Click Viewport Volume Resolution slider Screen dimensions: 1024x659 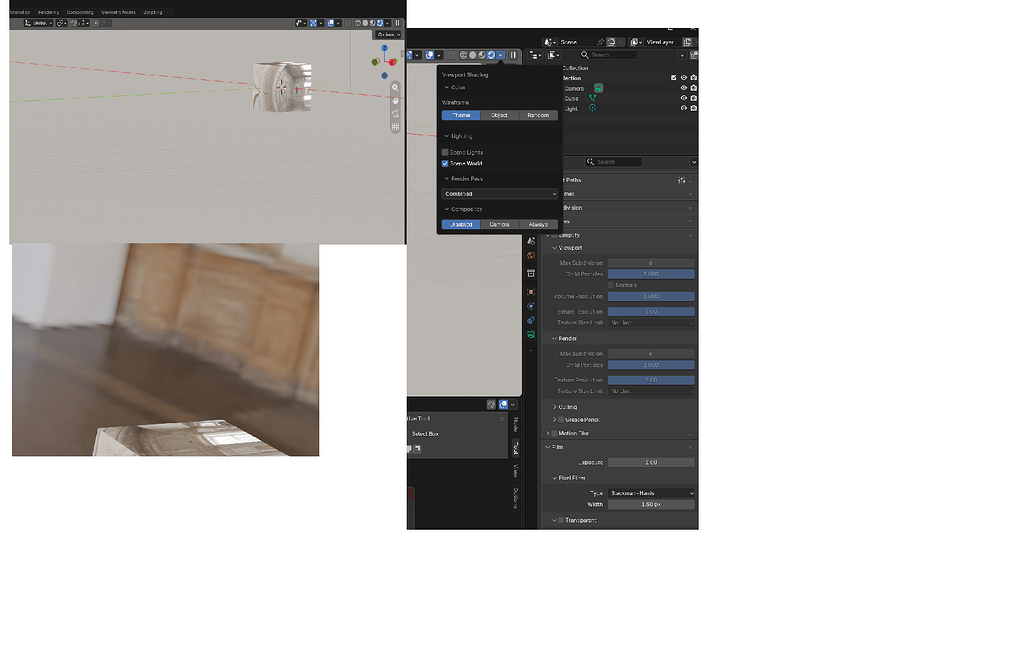(x=651, y=297)
